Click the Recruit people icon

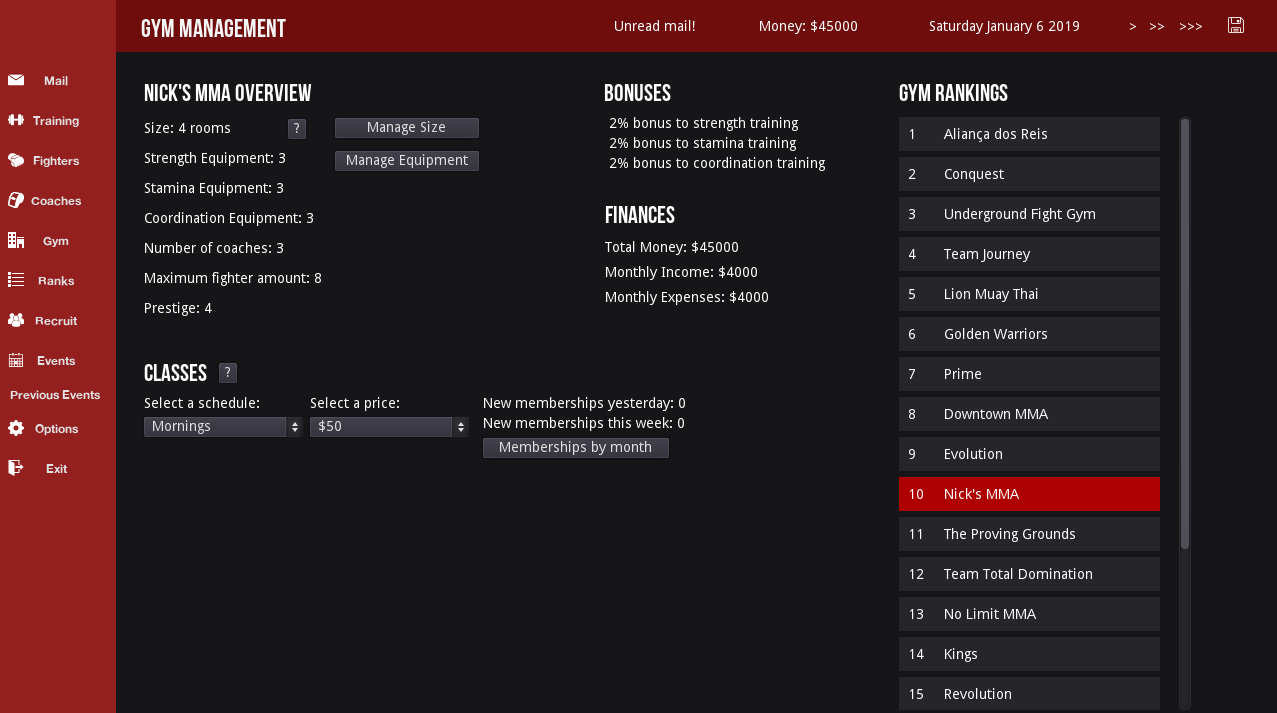[16, 320]
